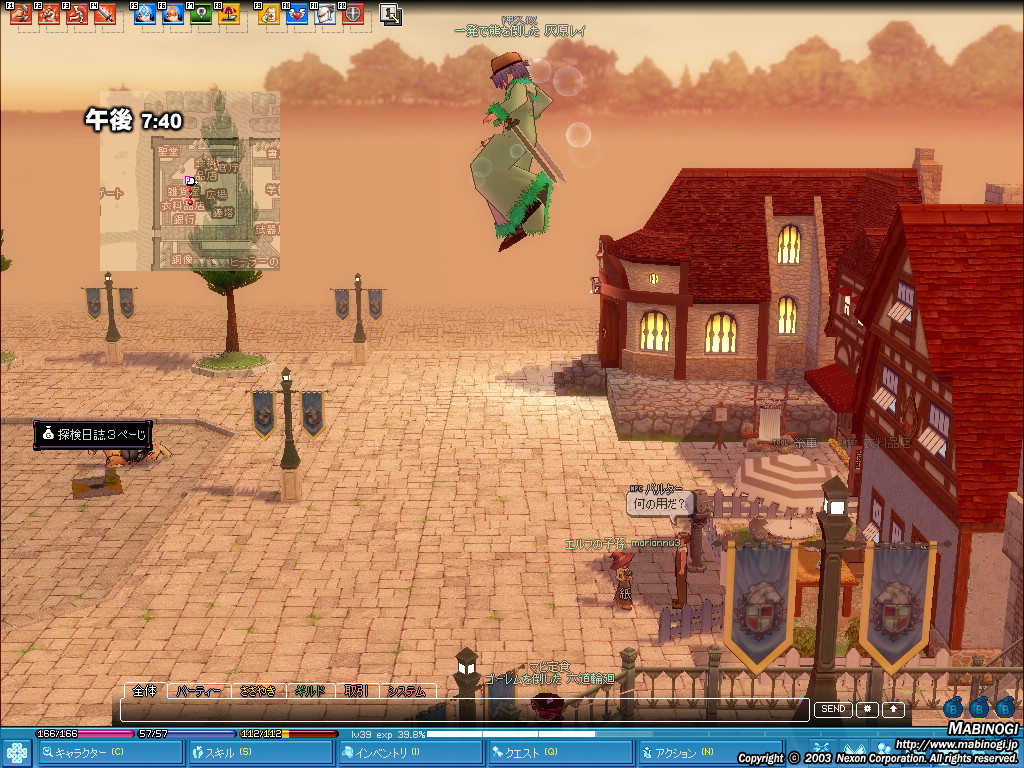Open the ギルド guild chat tab
The image size is (1024, 768).
tap(310, 692)
